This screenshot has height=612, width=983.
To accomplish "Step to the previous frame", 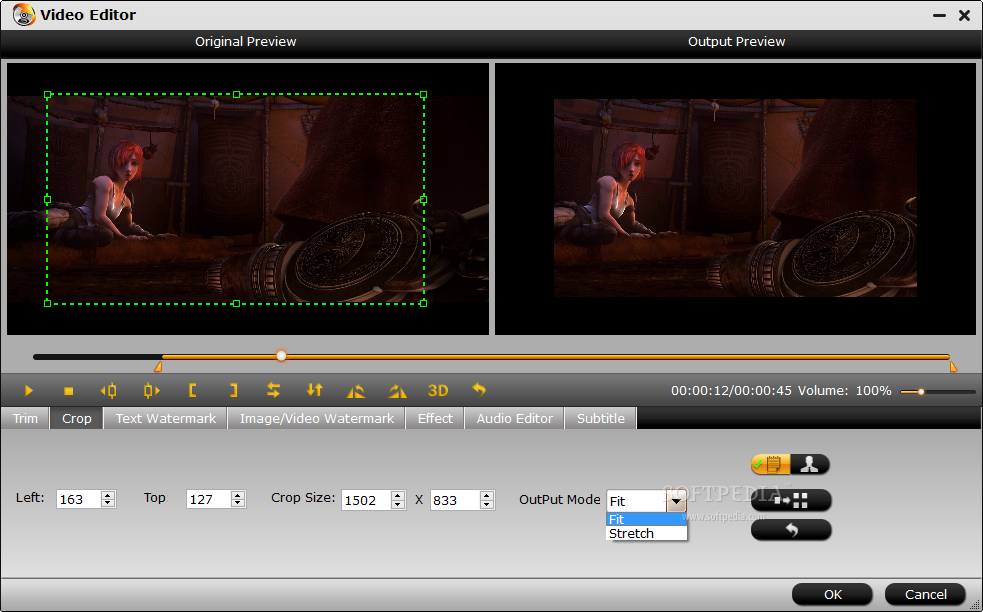I will coord(108,391).
